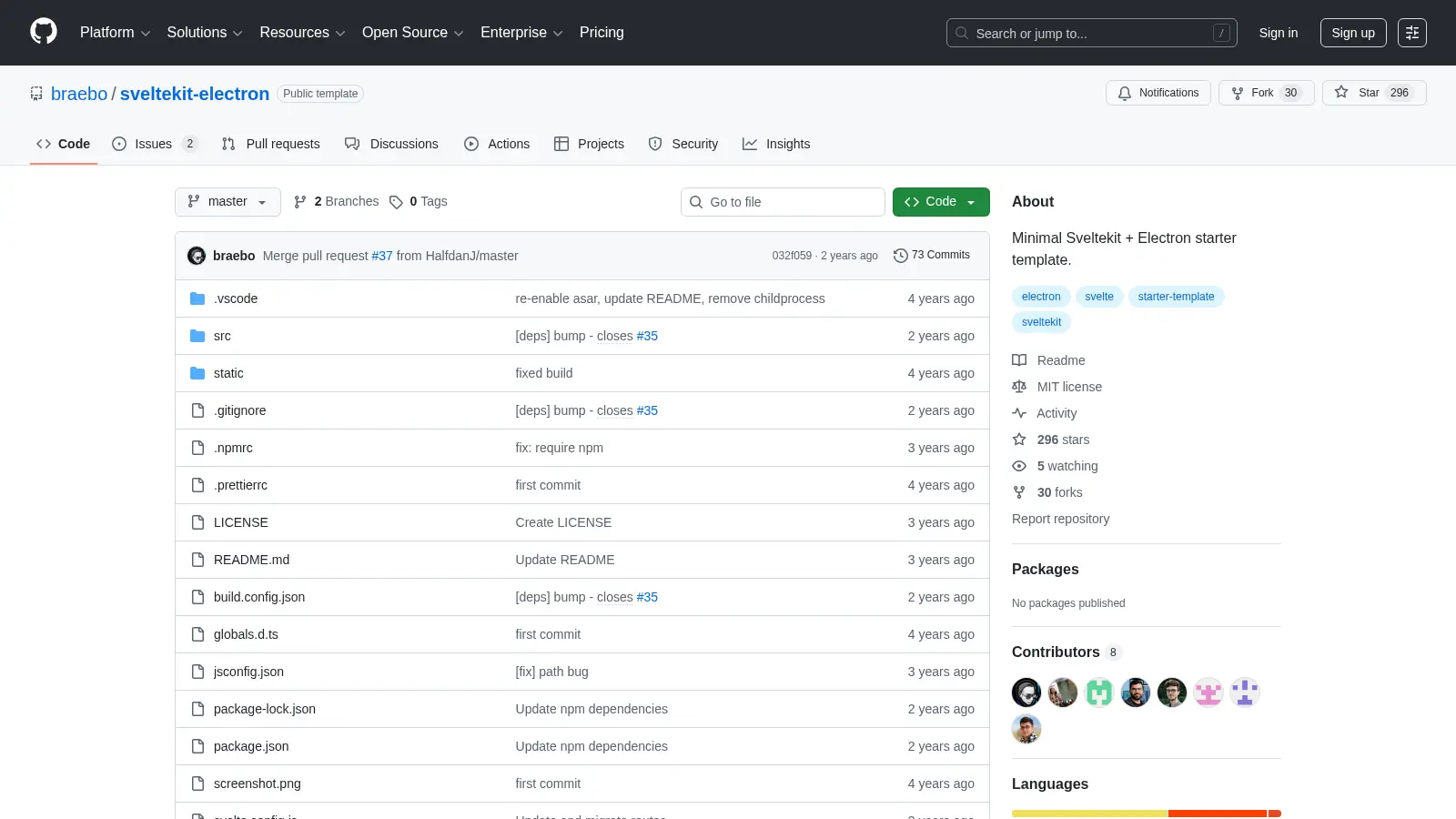Click the Sign in link
The image size is (1456, 819).
pyautogui.click(x=1279, y=33)
